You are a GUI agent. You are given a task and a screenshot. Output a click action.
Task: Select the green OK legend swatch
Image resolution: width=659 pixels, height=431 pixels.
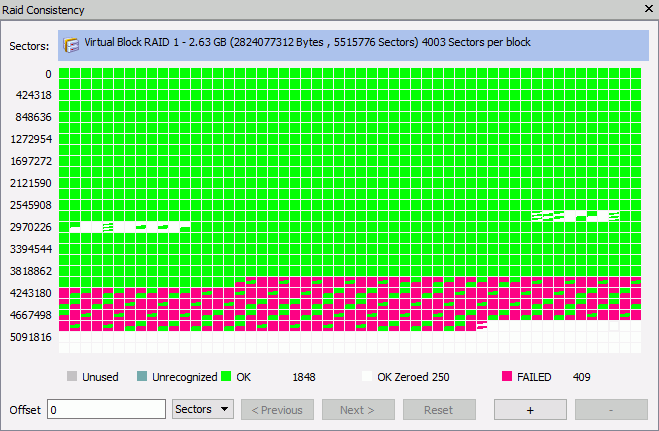pyautogui.click(x=226, y=377)
